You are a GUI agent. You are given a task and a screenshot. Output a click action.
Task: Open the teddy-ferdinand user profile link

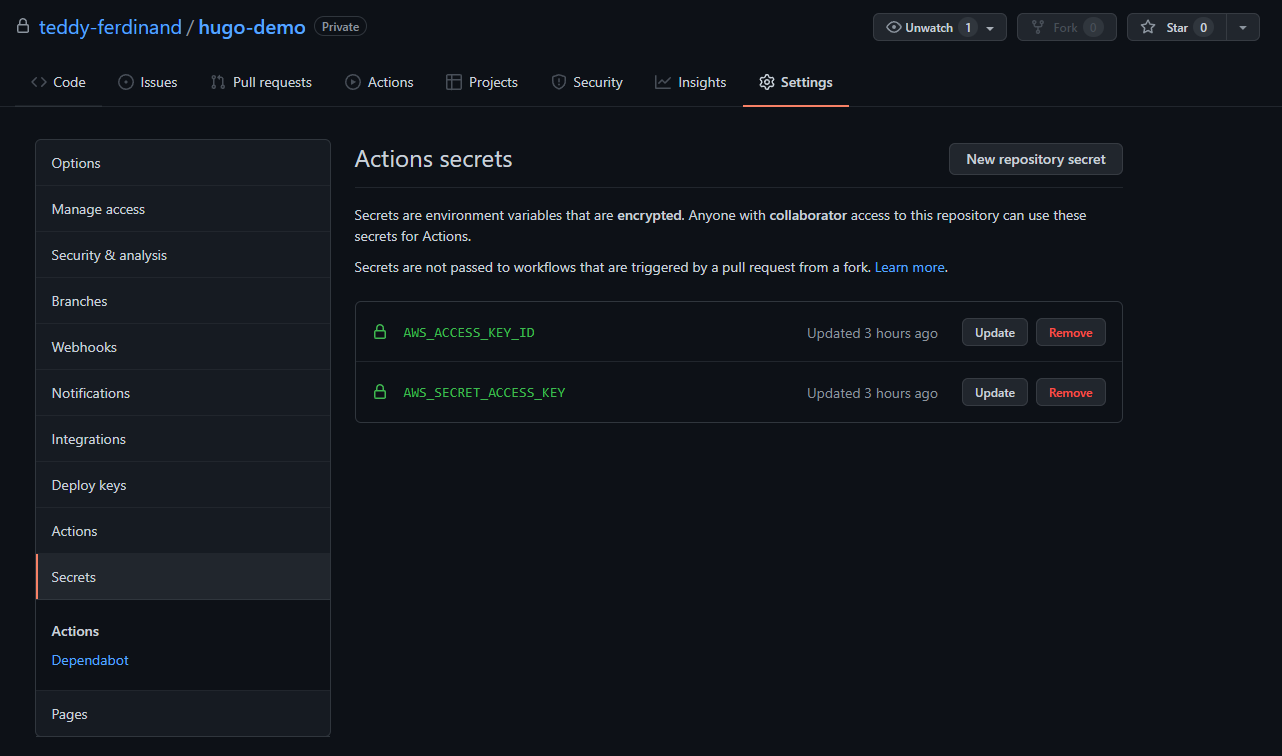[110, 27]
